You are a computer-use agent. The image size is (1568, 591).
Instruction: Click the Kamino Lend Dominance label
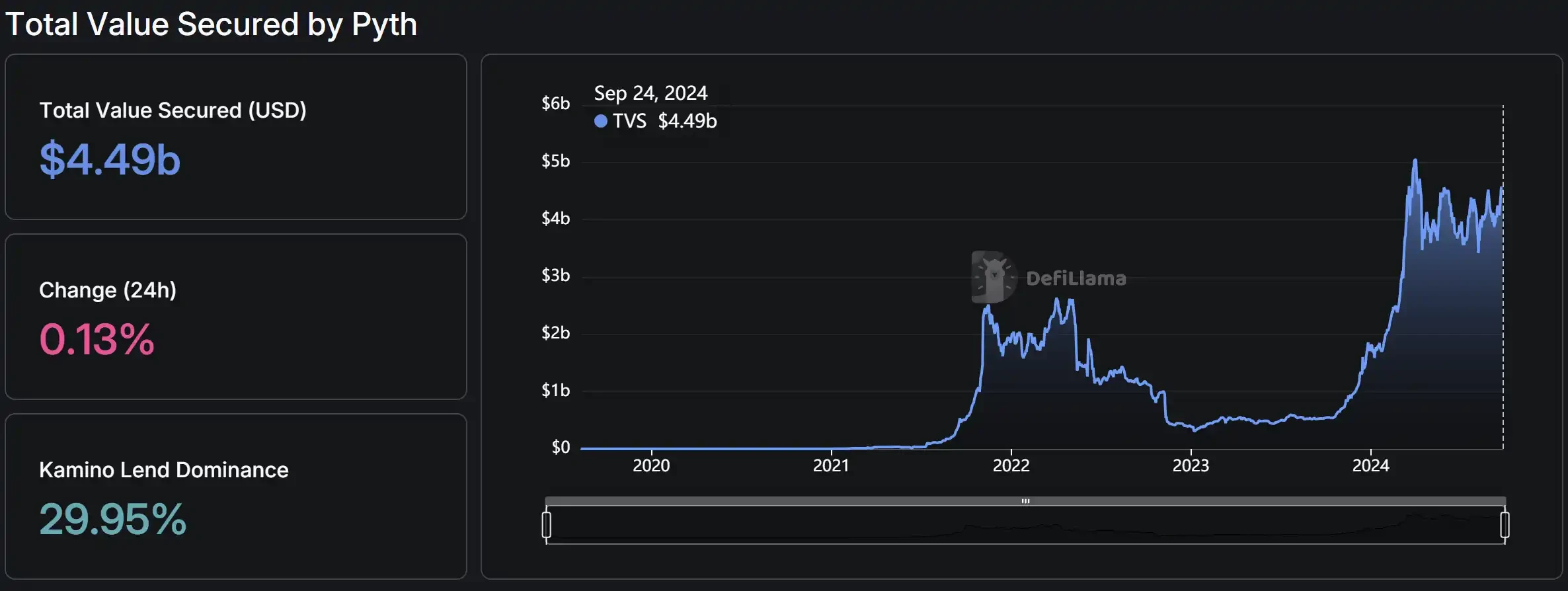pyautogui.click(x=164, y=470)
